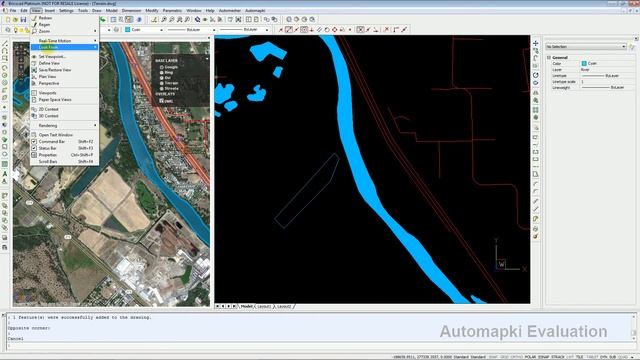Click the red X clear entity snaps icon
Viewport: 640px width, 360px height.
(x=386, y=30)
